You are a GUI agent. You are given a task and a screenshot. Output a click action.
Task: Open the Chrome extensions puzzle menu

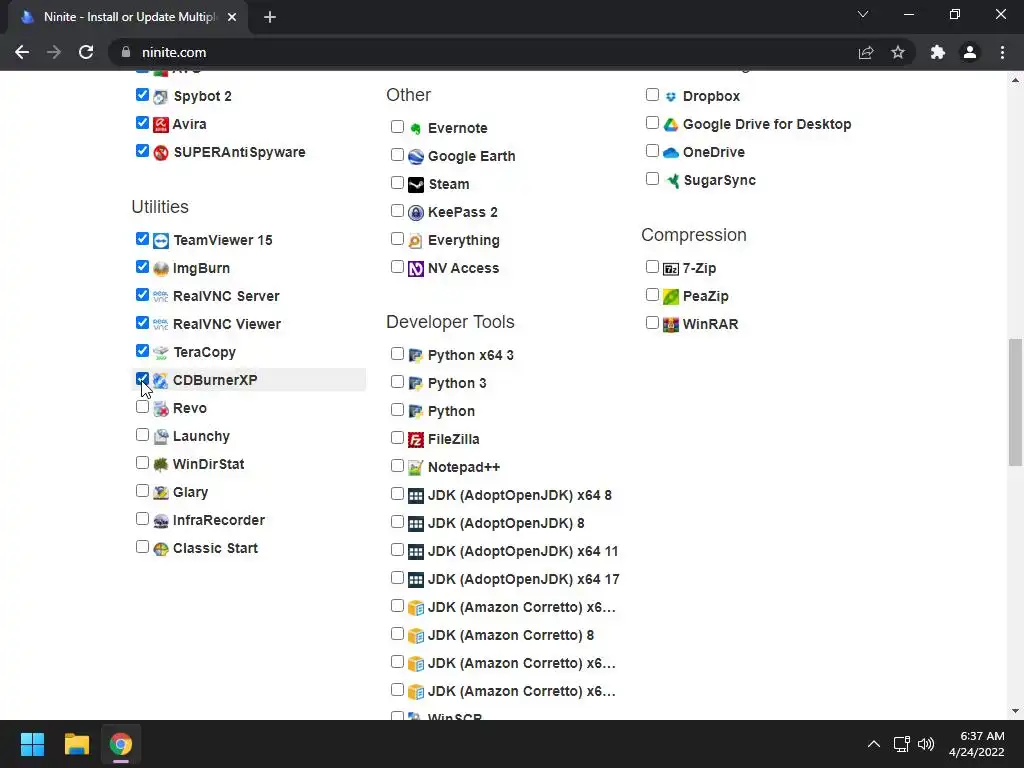[x=938, y=52]
